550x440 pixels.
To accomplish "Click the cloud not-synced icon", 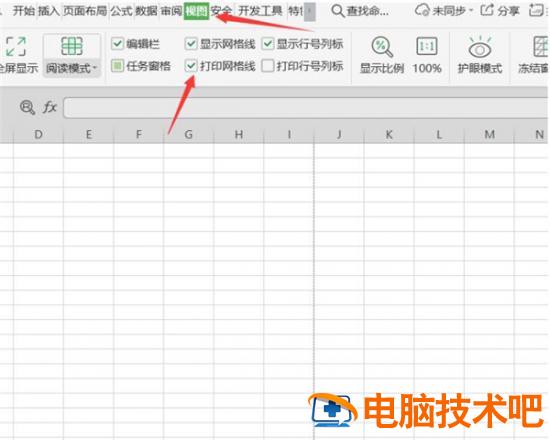I will click(422, 11).
